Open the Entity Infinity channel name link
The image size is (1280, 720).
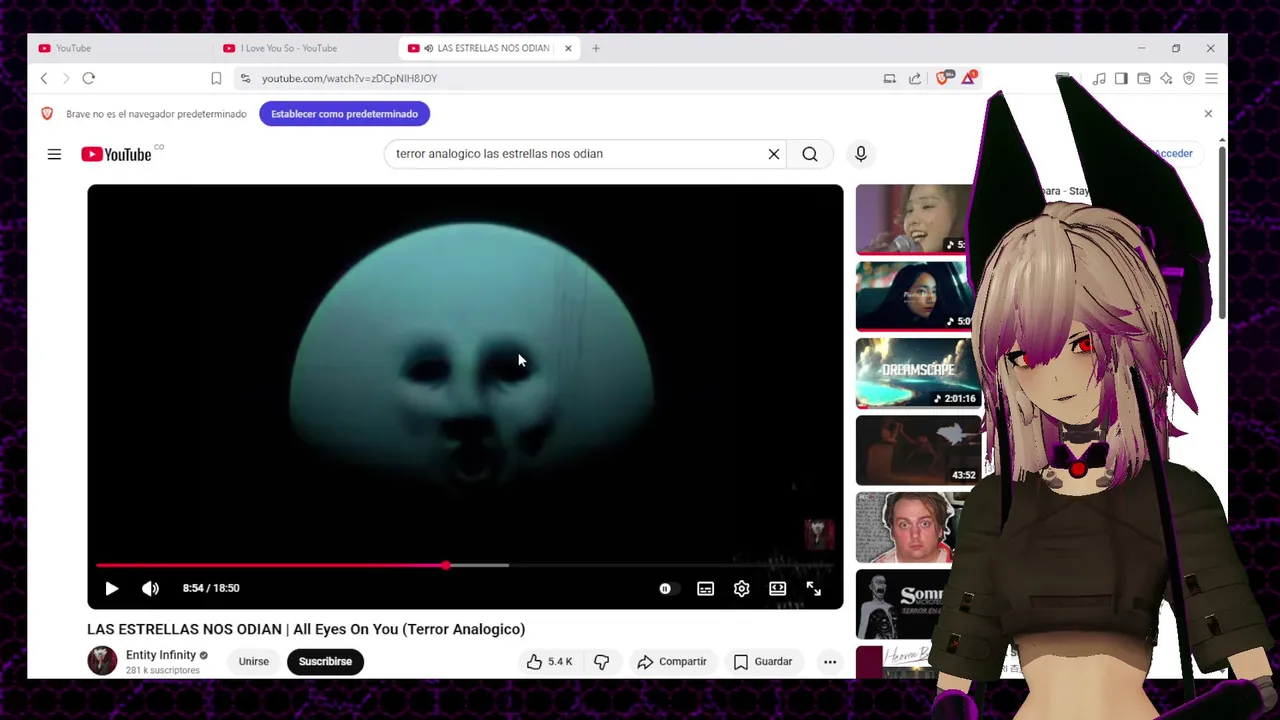[160, 655]
